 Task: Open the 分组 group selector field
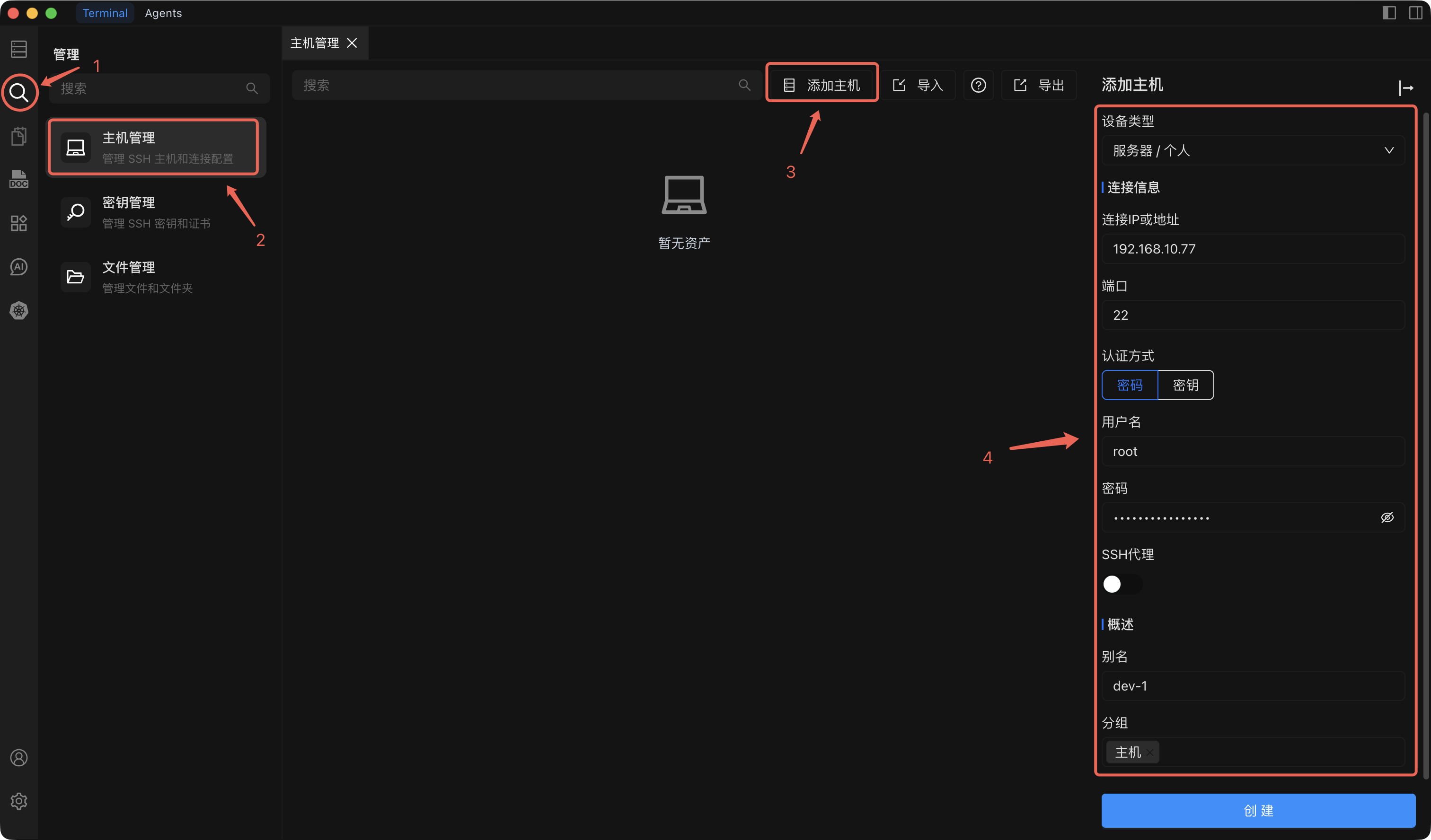pos(1278,752)
